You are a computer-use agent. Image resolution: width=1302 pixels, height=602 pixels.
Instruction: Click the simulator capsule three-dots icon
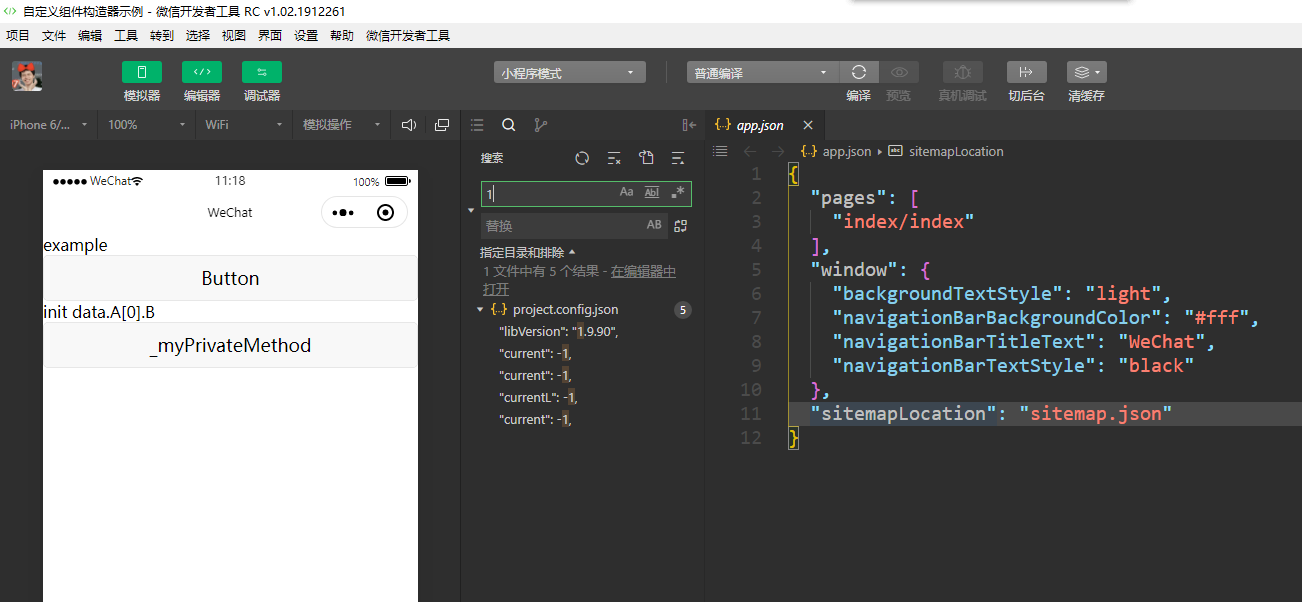[x=343, y=213]
